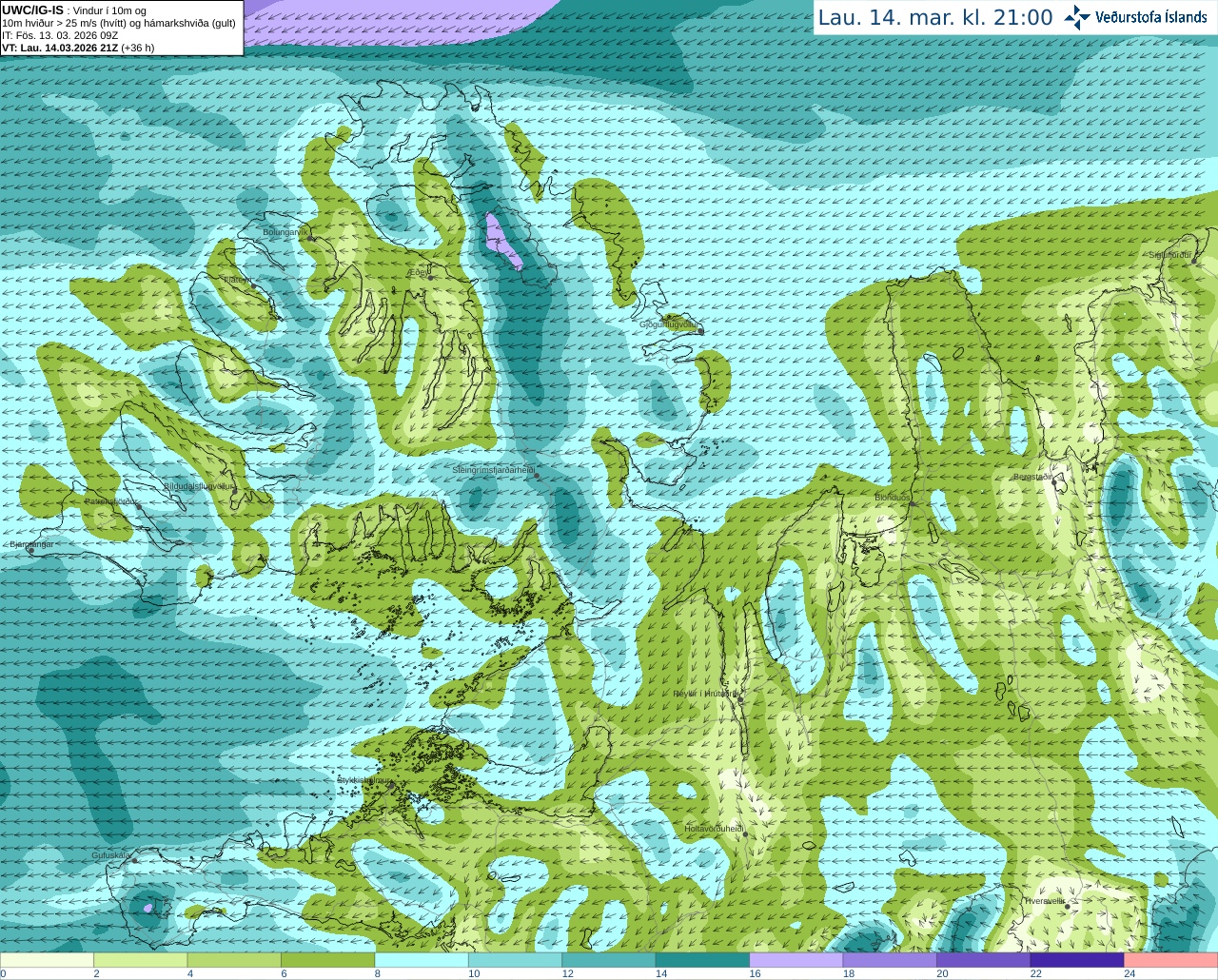Click the Holtavörðuheiði station marker
1218x980 pixels.
point(745,834)
